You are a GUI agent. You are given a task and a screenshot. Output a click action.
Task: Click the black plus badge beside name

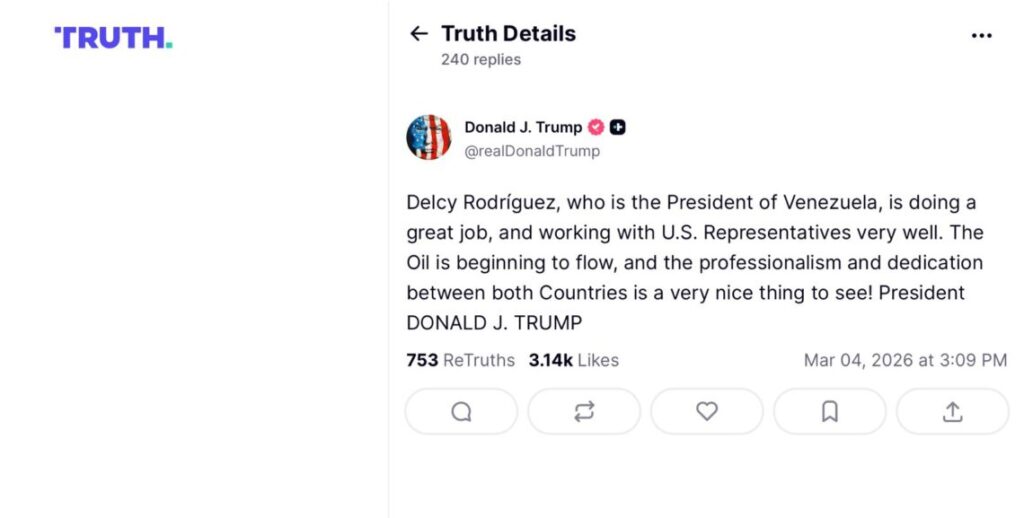(x=618, y=127)
